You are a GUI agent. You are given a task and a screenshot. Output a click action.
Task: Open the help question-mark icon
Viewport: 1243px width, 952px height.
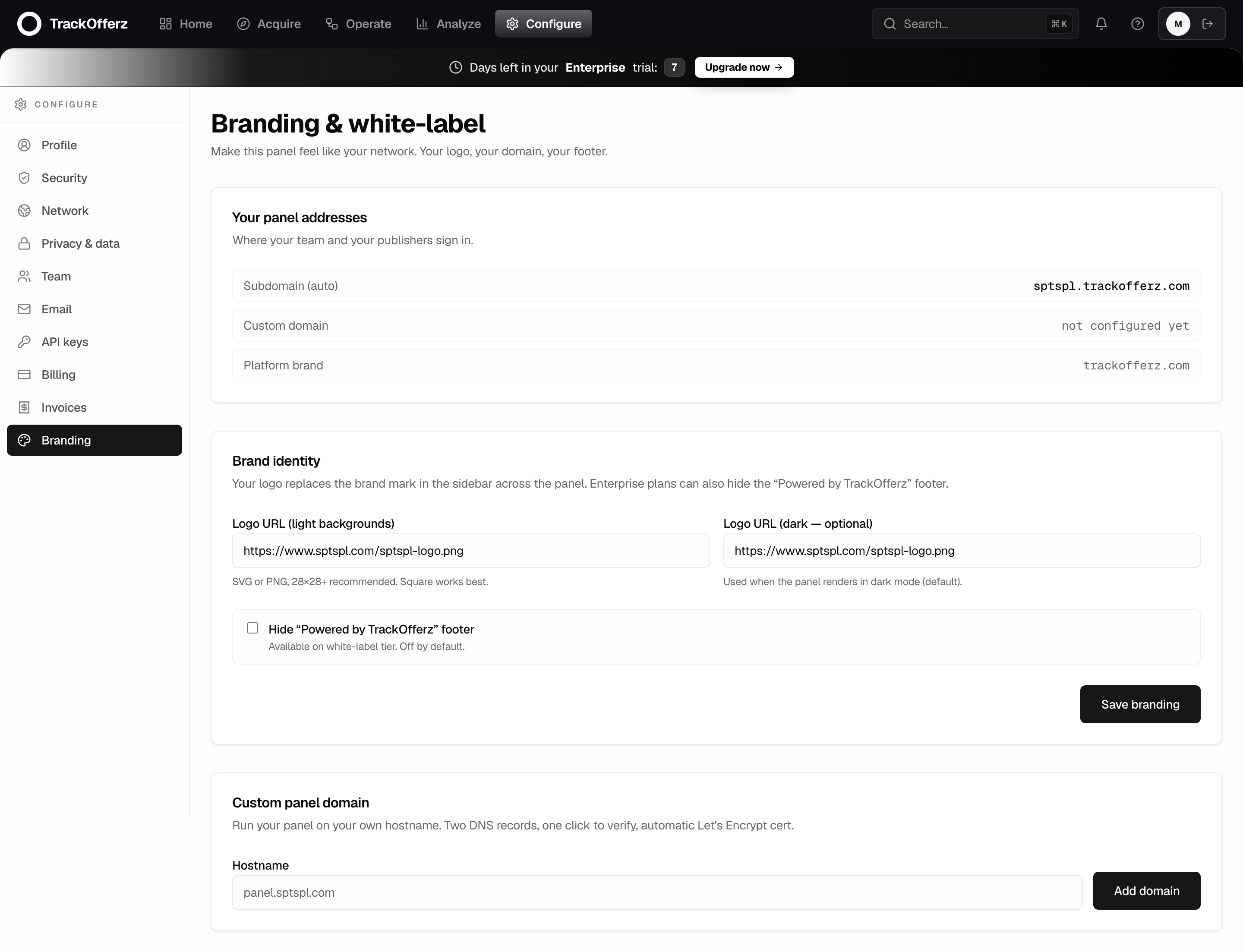1138,24
